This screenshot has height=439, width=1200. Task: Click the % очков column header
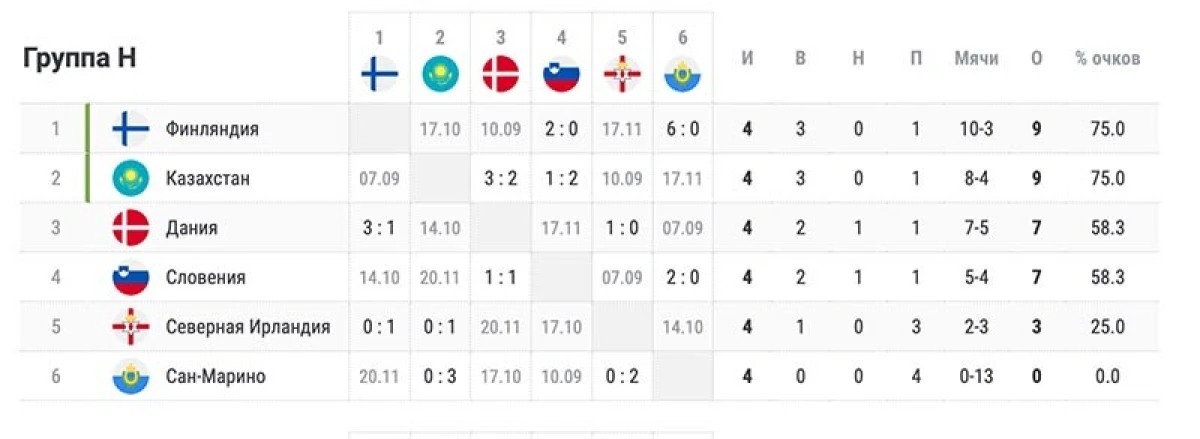(1107, 59)
